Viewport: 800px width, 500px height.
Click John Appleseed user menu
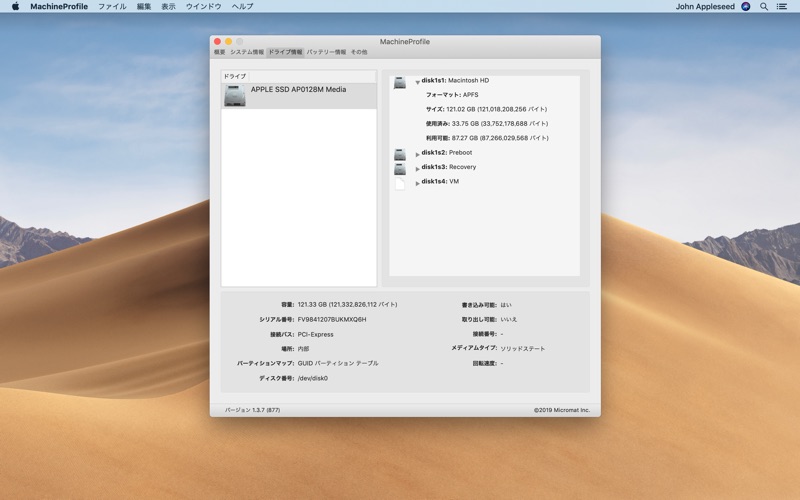(705, 7)
